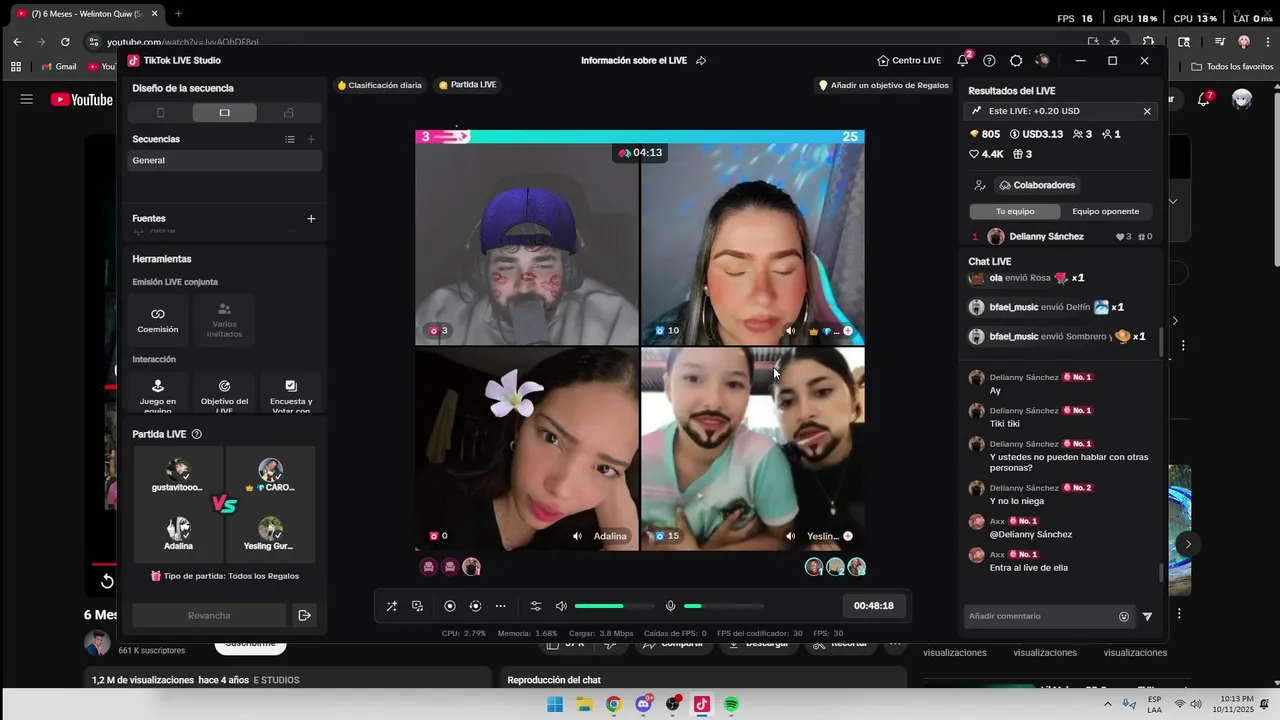Open the Juego en equipo tool
This screenshot has width=1280, height=720.
pyautogui.click(x=158, y=394)
